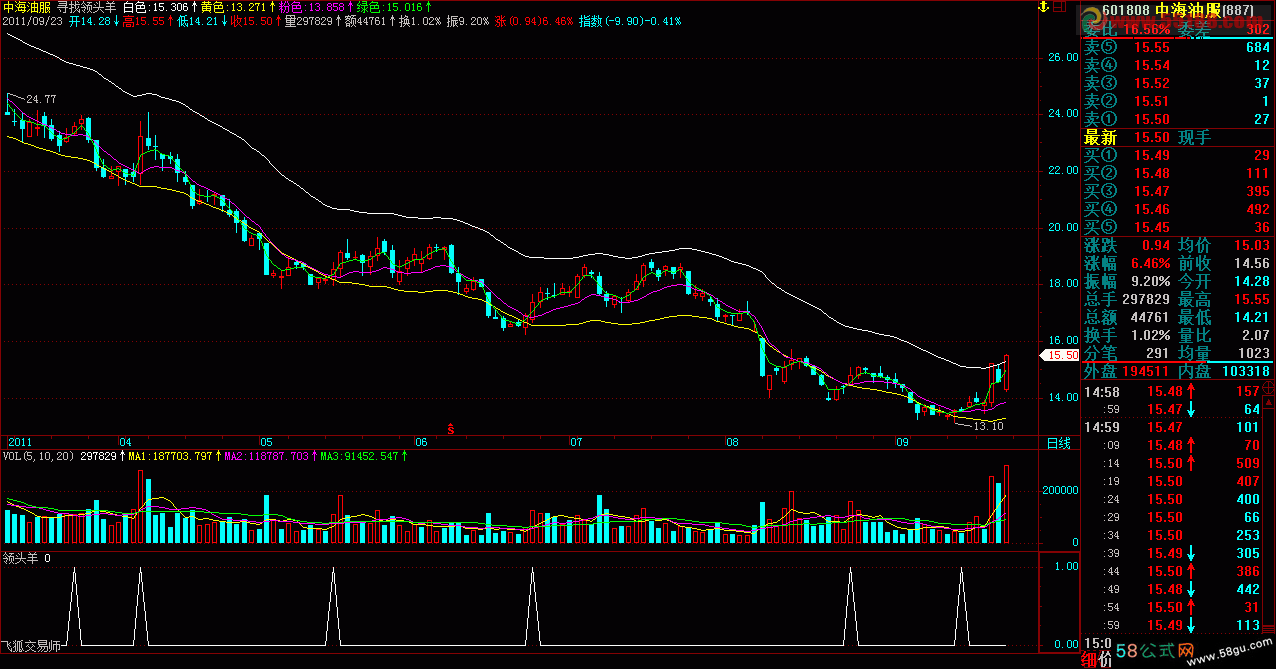Click the 寻找领头羊 indicator name
Image resolution: width=1276 pixels, height=669 pixels.
click(x=88, y=7)
